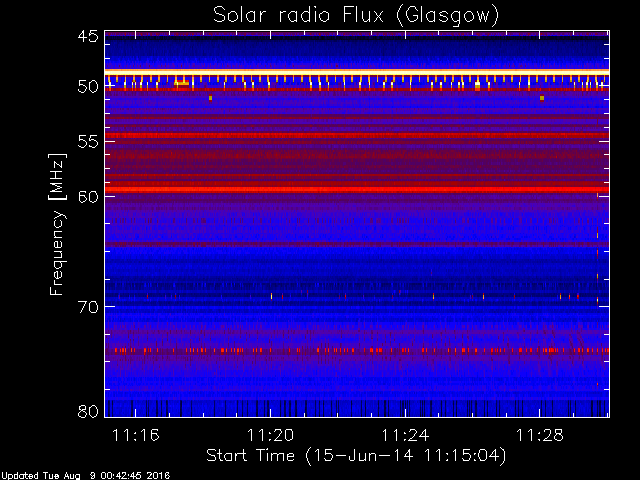Click the "Start Time (15-Jun-14 11:15:04)" axis label
Screen dimensions: 640x480
pyautogui.click(x=356, y=456)
